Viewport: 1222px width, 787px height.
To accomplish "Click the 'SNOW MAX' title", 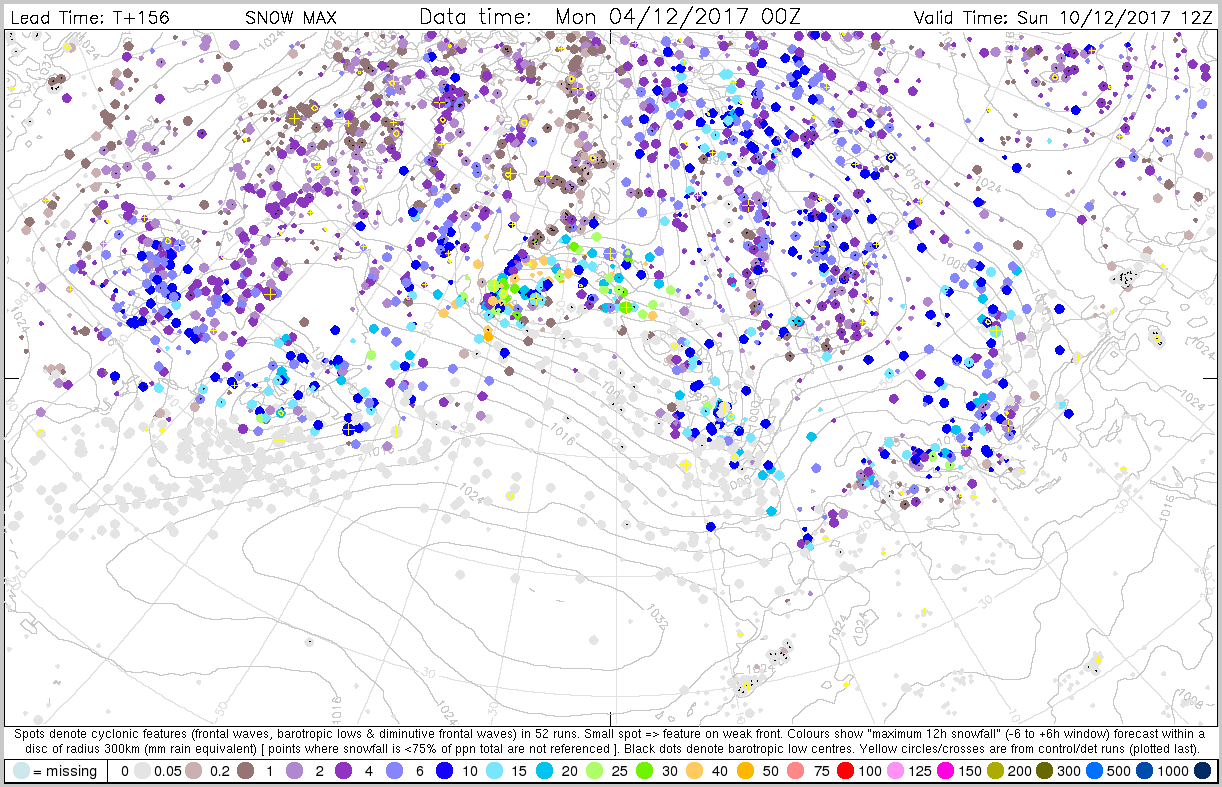I will point(291,18).
